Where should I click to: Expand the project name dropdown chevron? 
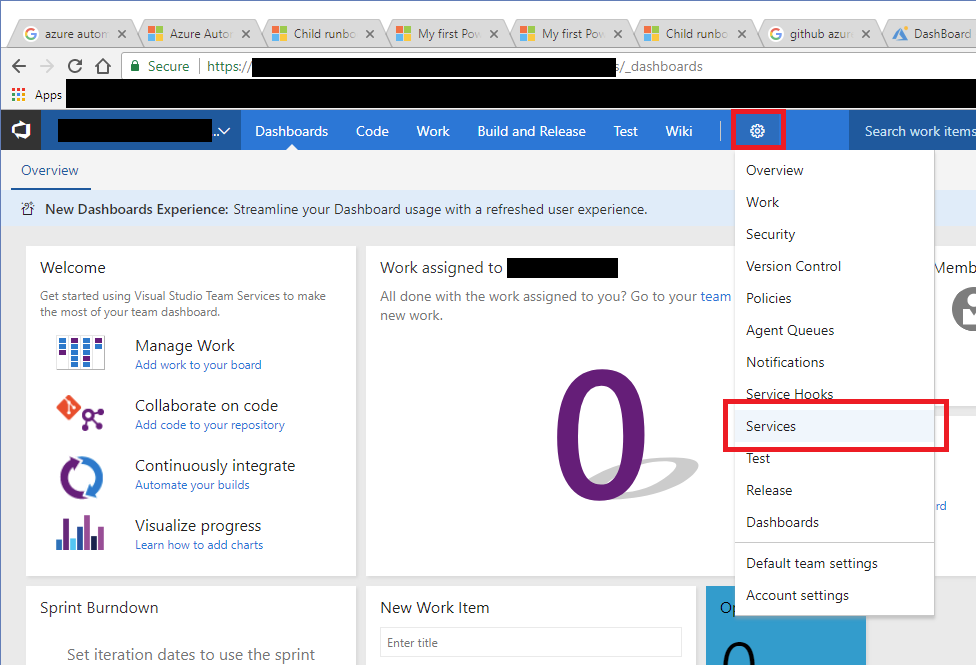224,131
